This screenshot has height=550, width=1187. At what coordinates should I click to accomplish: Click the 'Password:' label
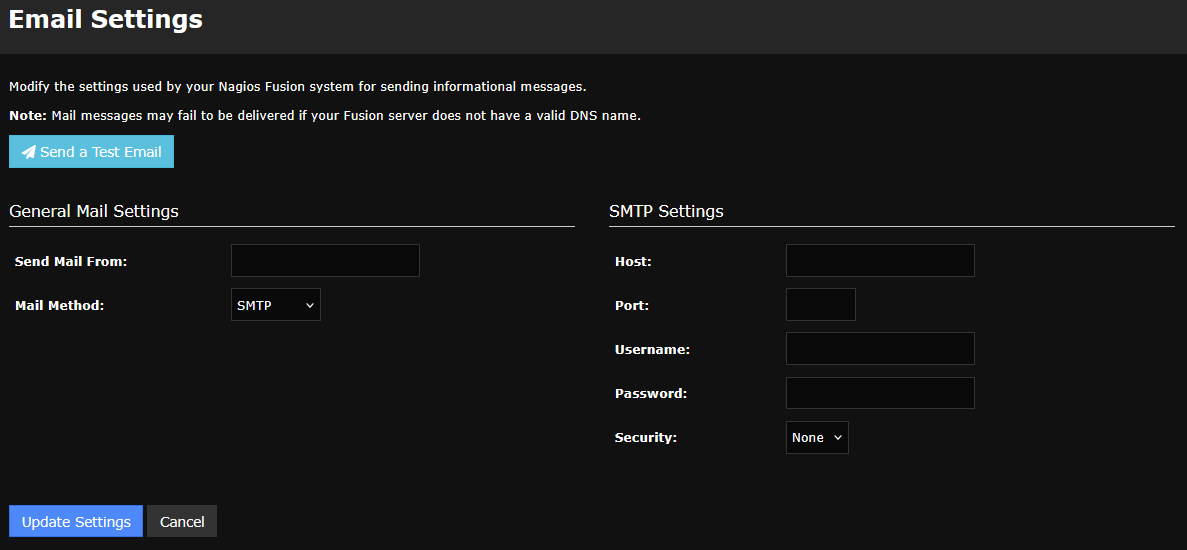pos(651,393)
